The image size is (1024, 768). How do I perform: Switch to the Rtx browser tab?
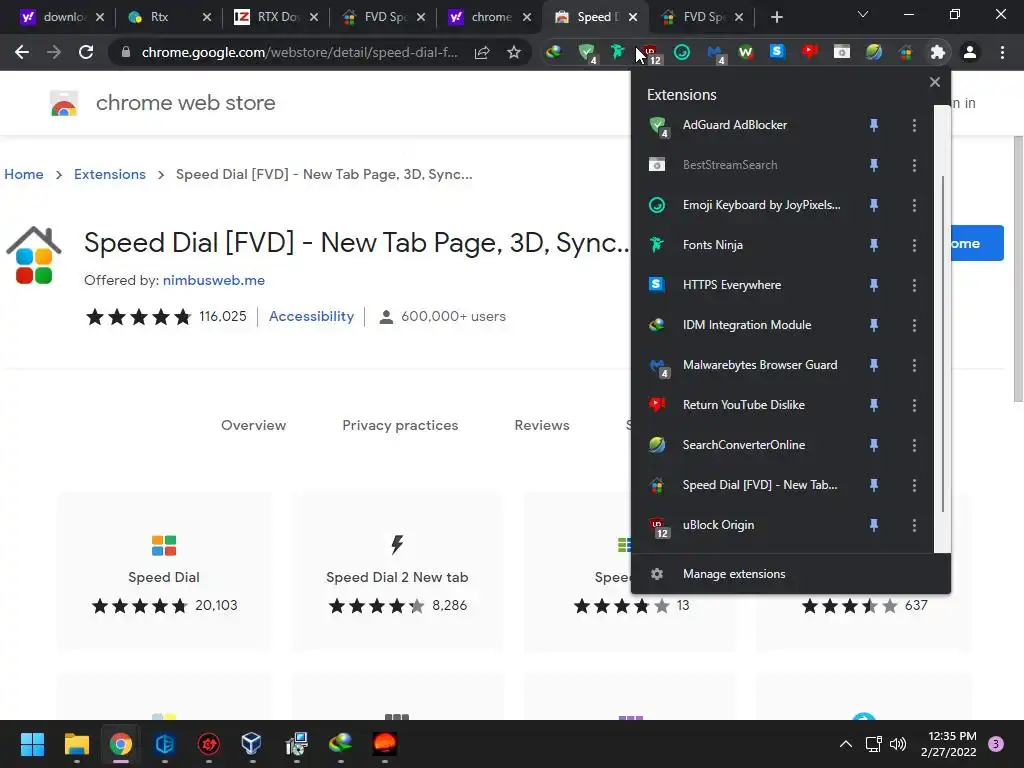[x=170, y=17]
